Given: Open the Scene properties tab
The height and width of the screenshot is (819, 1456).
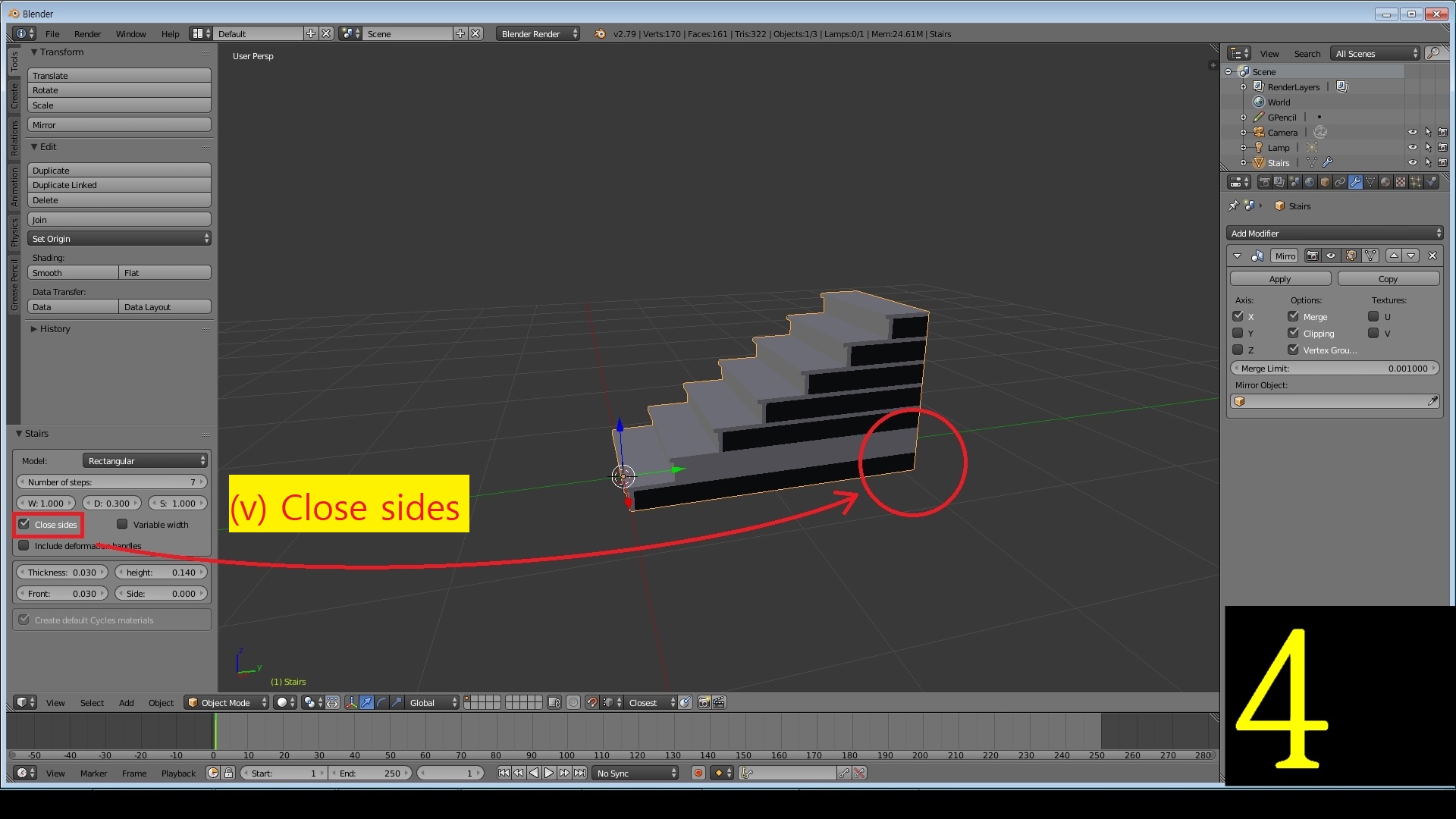Looking at the screenshot, I should 1294,182.
